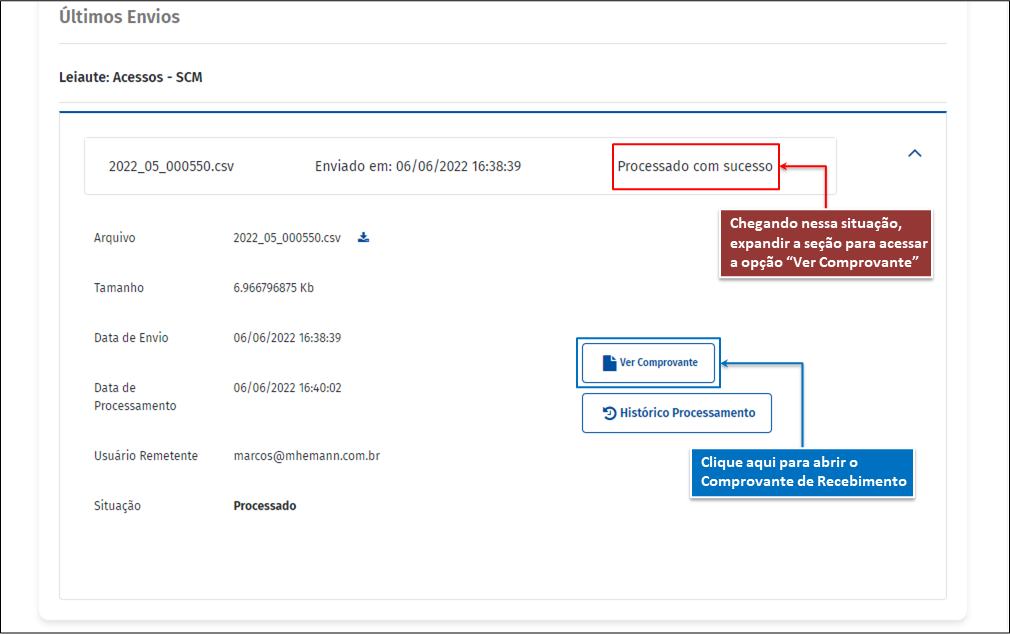Click the file name value beside Arquivo
The width and height of the screenshot is (1010, 634).
(x=287, y=238)
